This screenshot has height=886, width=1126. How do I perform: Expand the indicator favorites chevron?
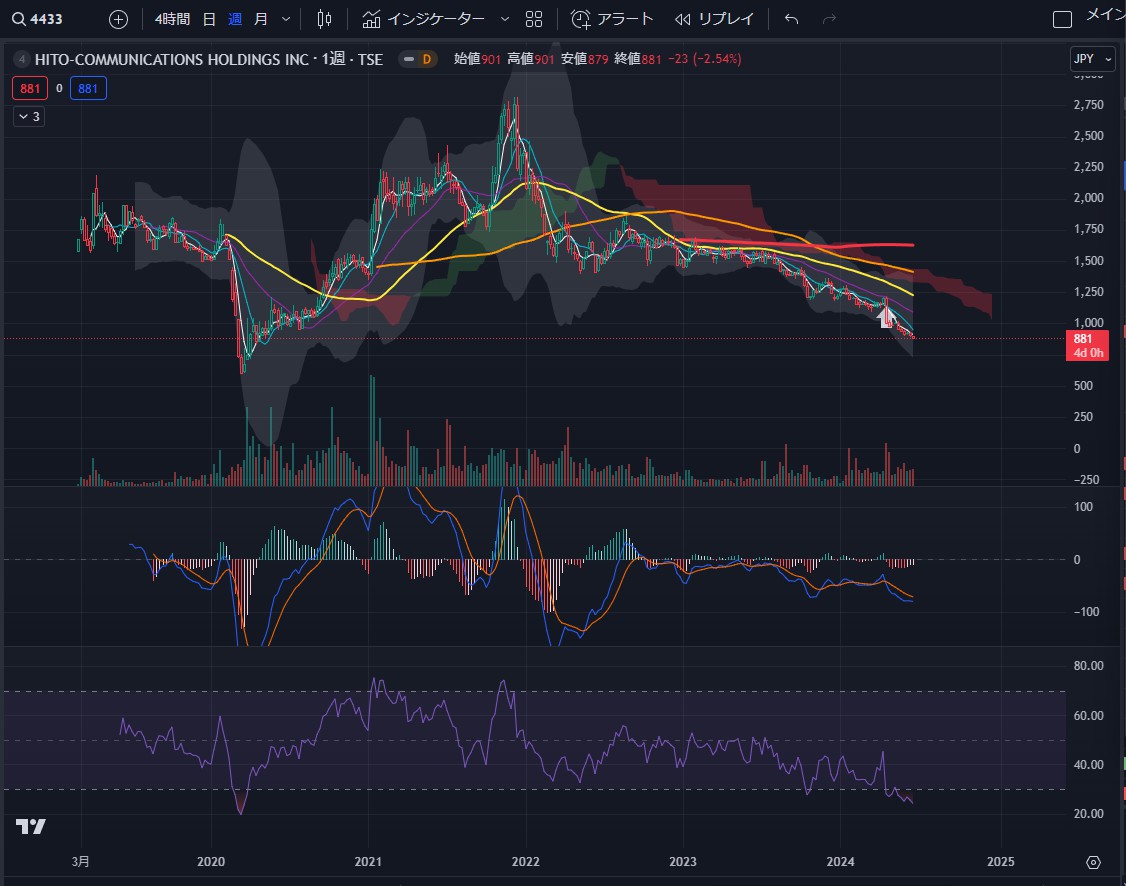(505, 19)
